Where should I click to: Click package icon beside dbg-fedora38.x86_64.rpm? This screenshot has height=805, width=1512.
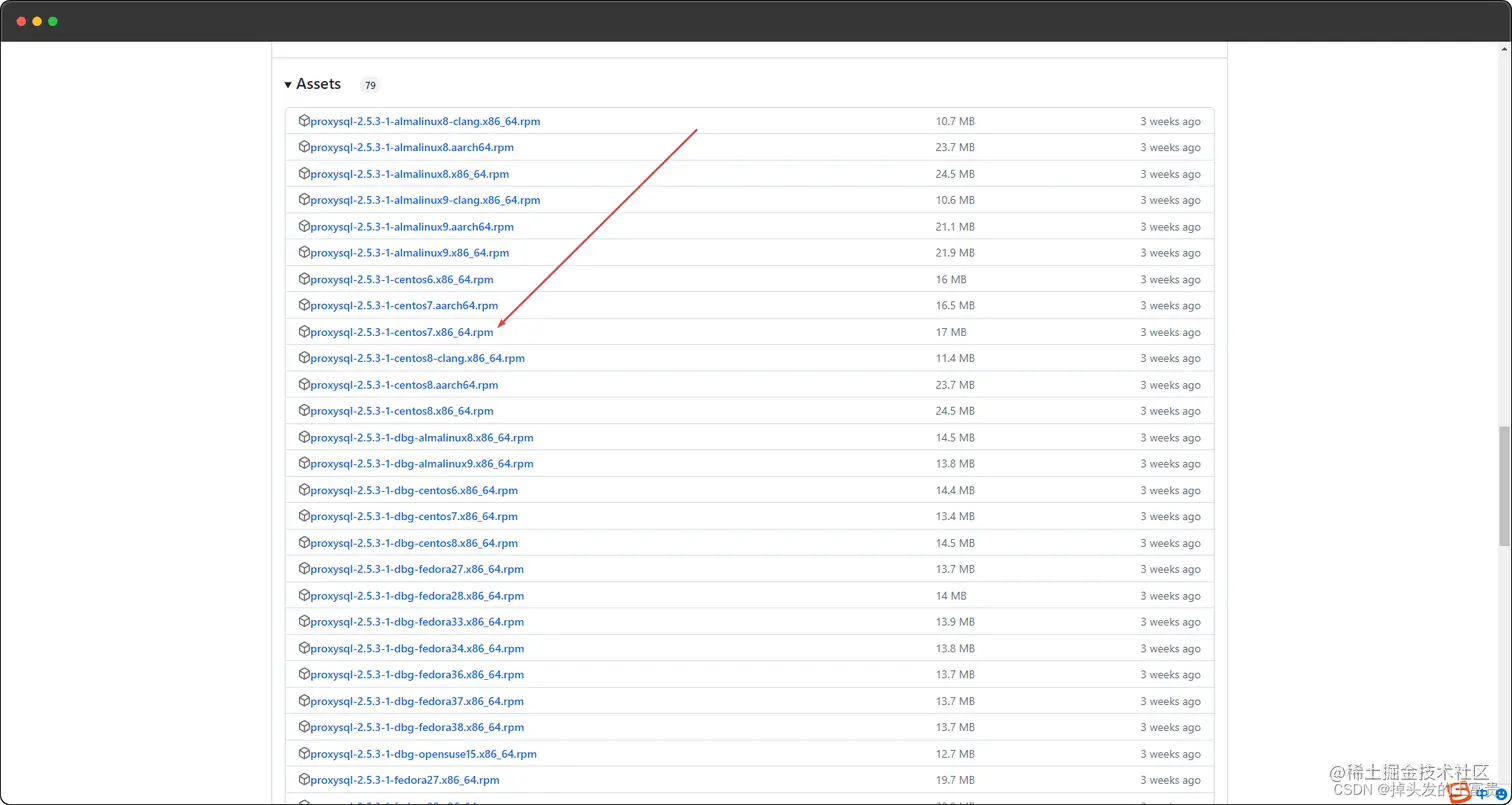tap(304, 727)
